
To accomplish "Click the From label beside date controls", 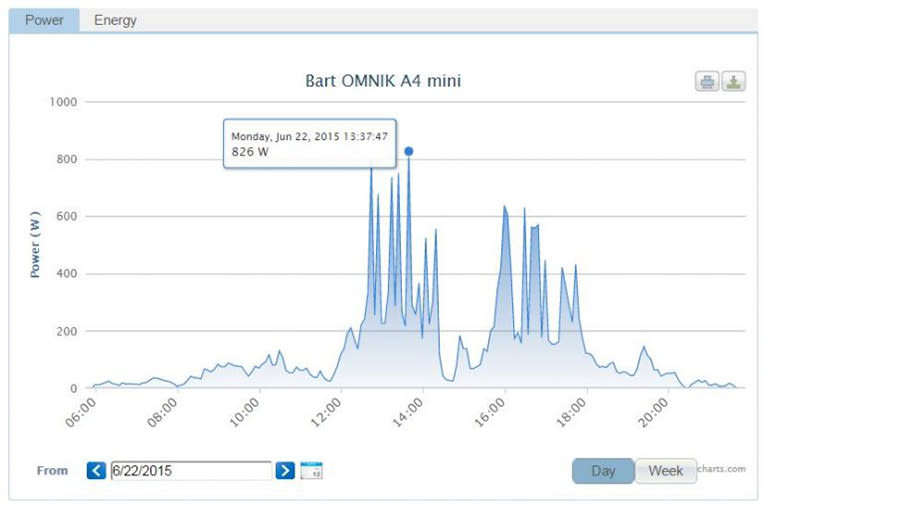I will 52,470.
